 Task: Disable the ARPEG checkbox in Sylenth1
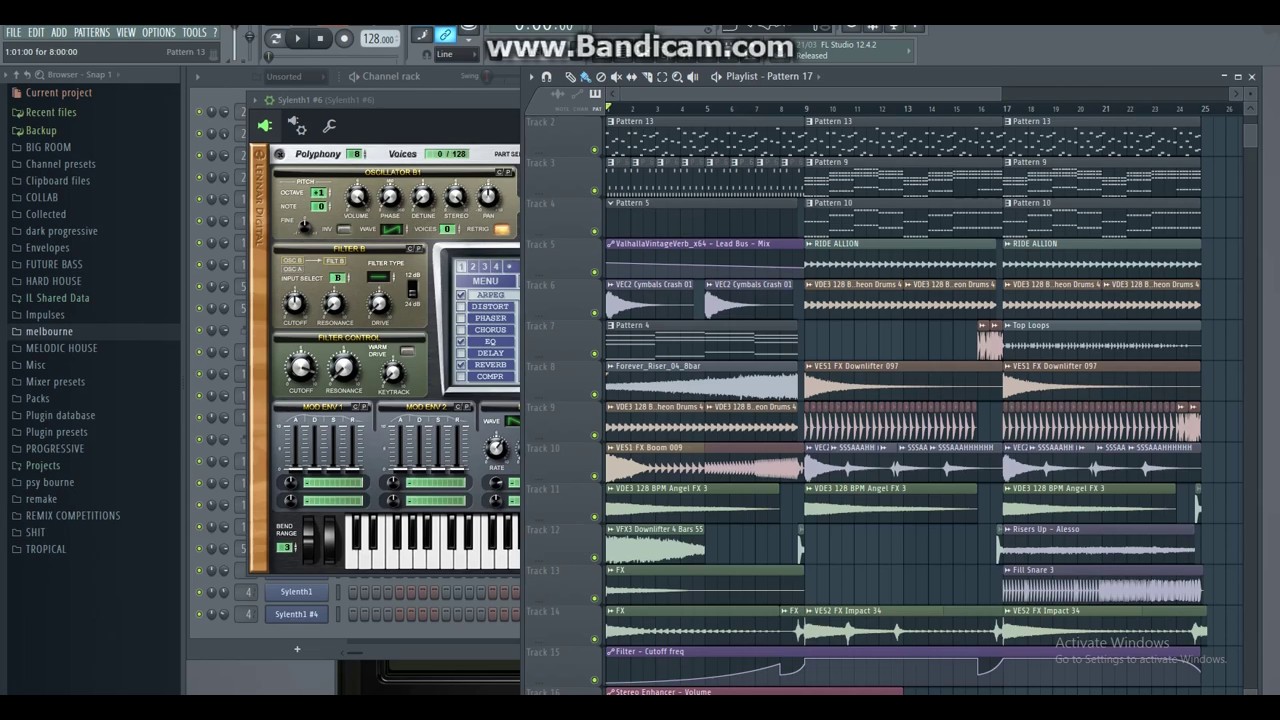tap(461, 295)
